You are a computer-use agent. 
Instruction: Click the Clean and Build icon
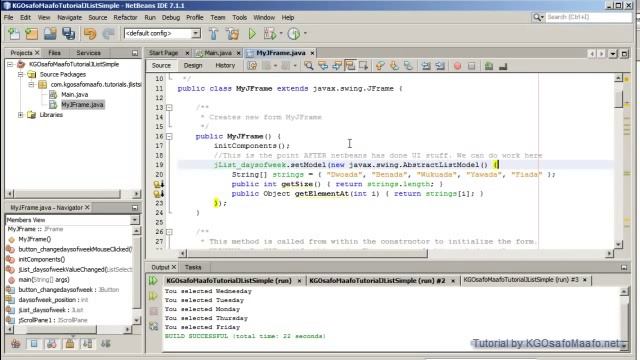(232, 33)
